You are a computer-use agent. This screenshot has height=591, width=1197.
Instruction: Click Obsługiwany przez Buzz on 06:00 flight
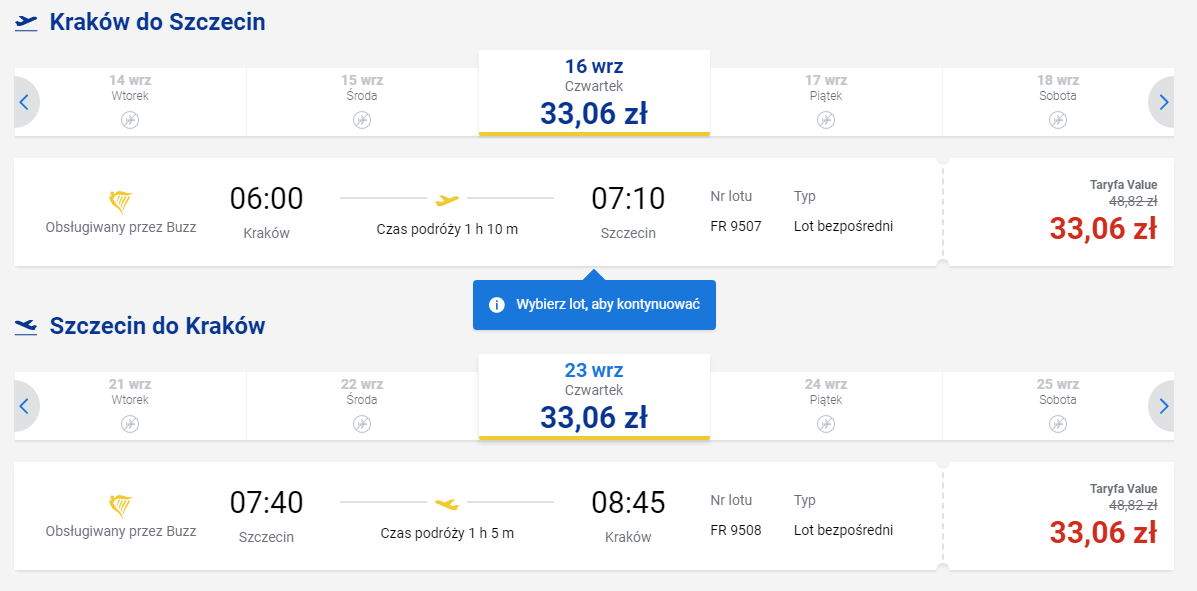[121, 228]
